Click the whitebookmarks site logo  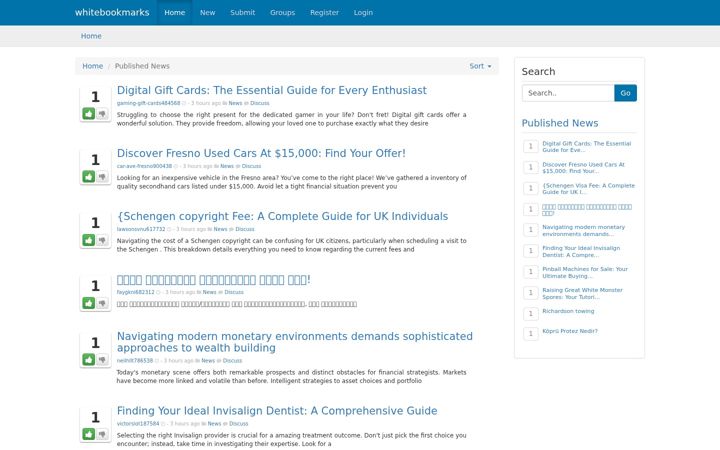click(x=112, y=12)
